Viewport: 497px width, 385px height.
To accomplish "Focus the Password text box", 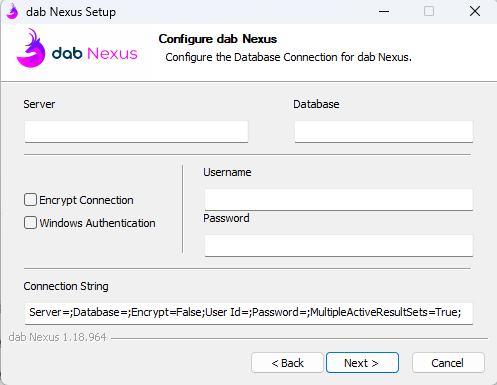I will coord(339,246).
